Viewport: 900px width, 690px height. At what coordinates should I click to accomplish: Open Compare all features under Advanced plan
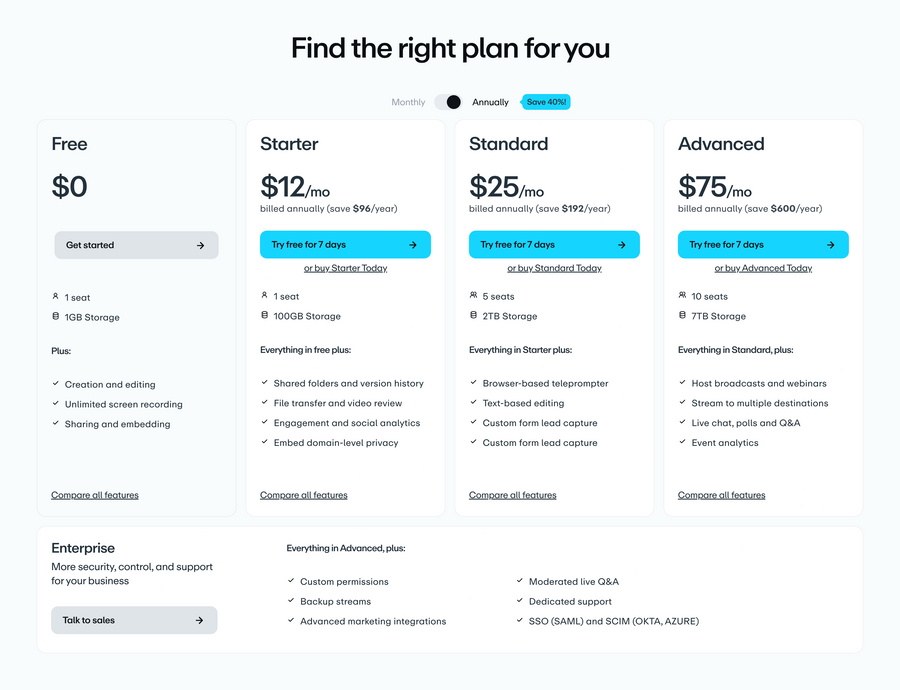[721, 494]
